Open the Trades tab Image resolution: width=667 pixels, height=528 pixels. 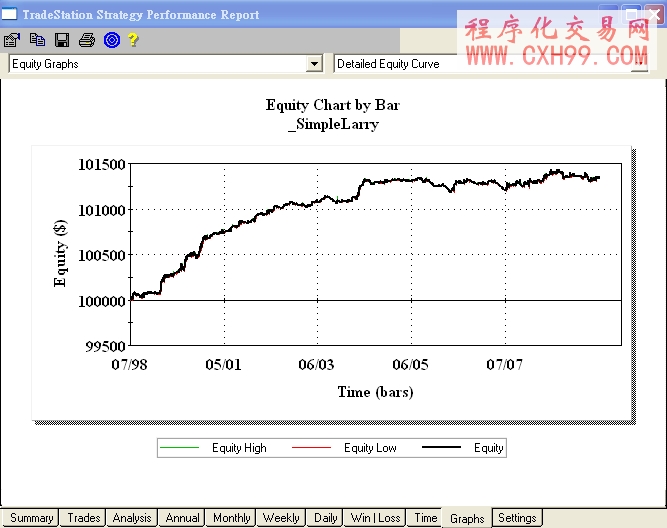point(84,518)
